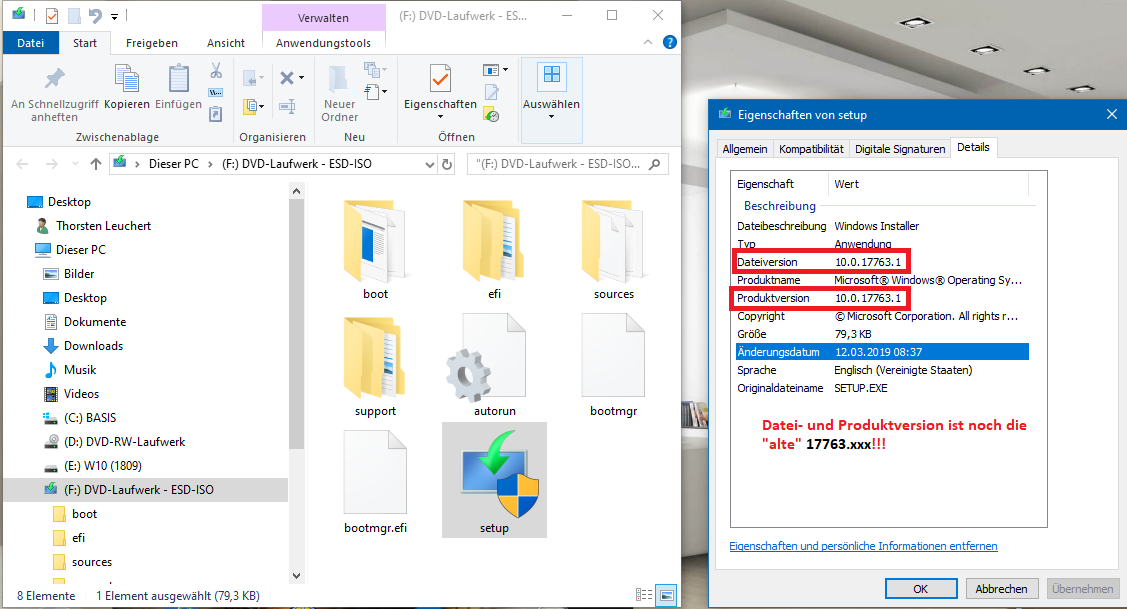The height and width of the screenshot is (609, 1127).
Task: Open the sources folder in file pane
Action: [x=613, y=249]
